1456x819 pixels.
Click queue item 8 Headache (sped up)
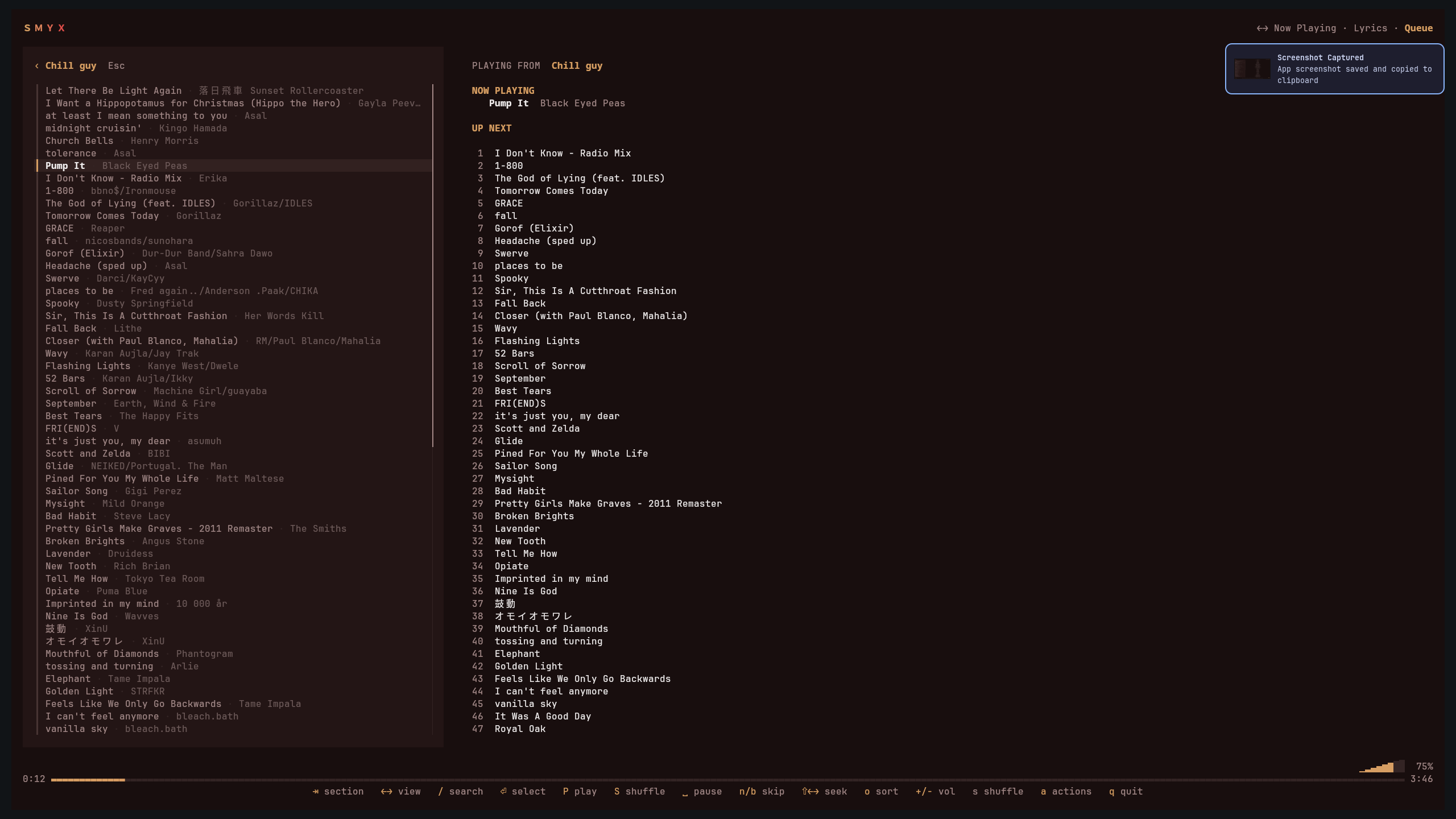(x=545, y=241)
